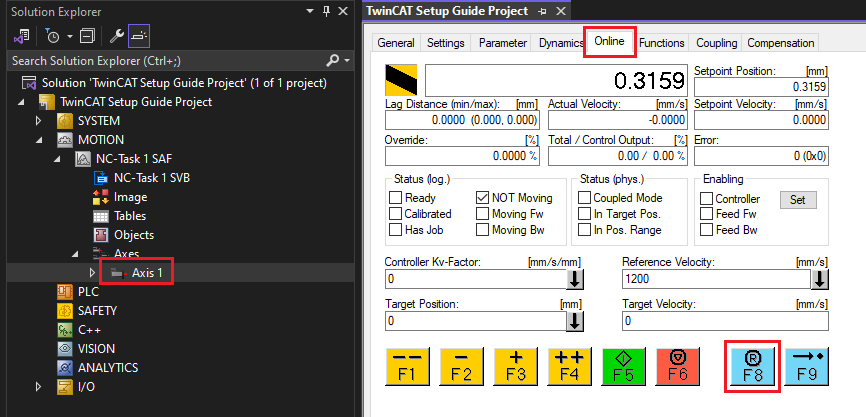The width and height of the screenshot is (866, 417).
Task: Collapse the NC-Task 1 SAF node
Action: pyautogui.click(x=57, y=159)
